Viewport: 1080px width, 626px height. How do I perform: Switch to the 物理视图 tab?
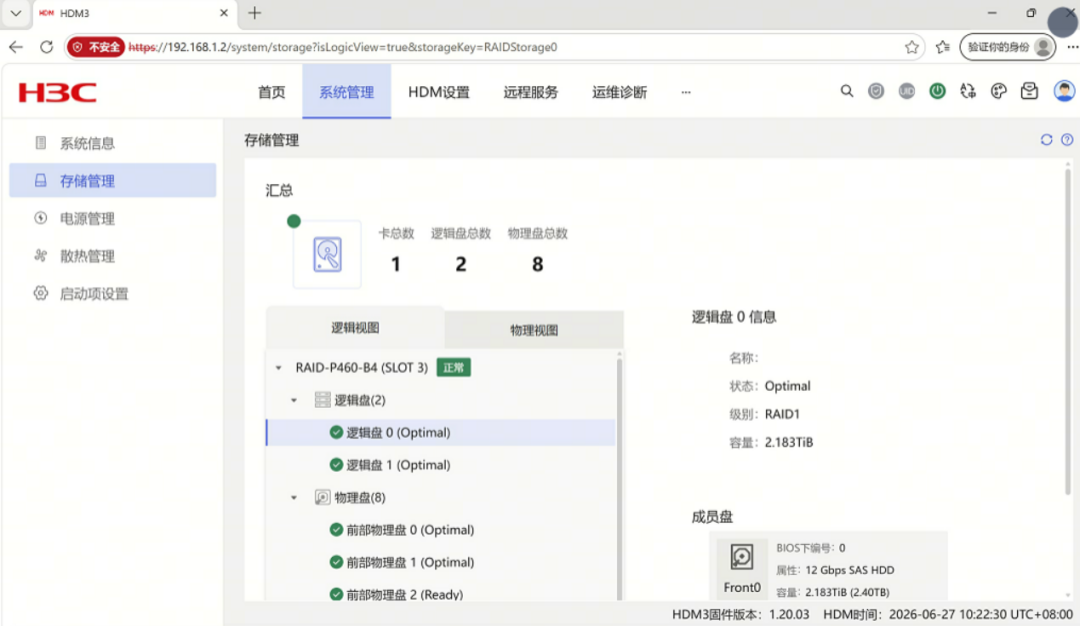point(534,331)
